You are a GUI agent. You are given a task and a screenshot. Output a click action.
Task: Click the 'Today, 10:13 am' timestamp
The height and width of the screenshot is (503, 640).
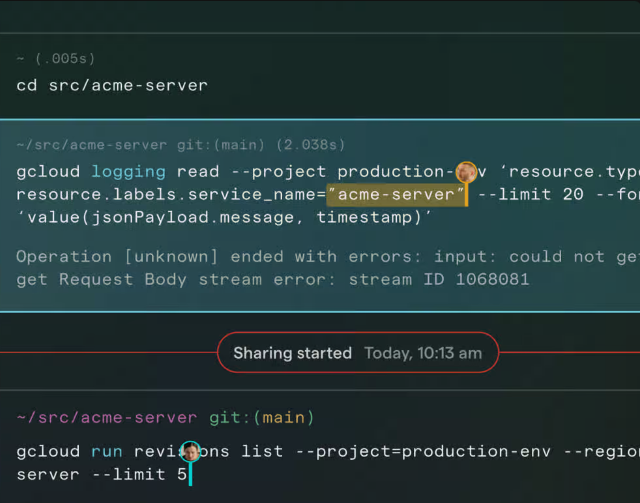pos(423,353)
